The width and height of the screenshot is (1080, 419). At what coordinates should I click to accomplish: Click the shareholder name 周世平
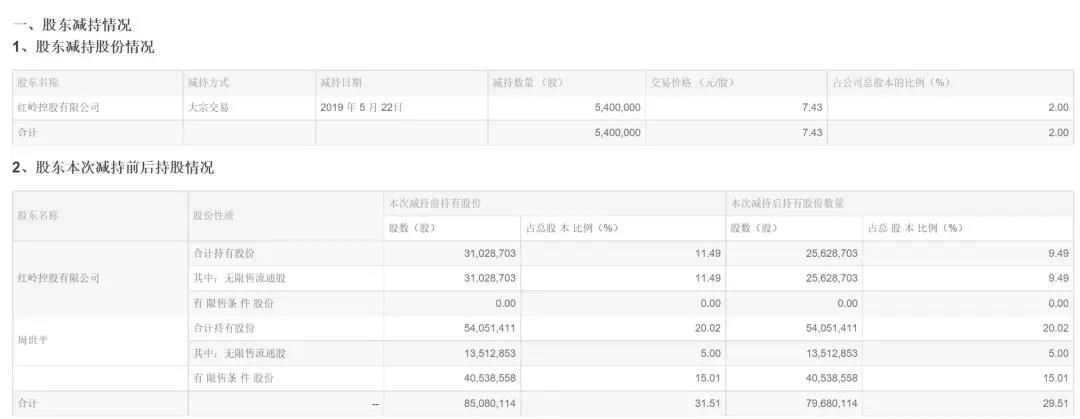32,340
